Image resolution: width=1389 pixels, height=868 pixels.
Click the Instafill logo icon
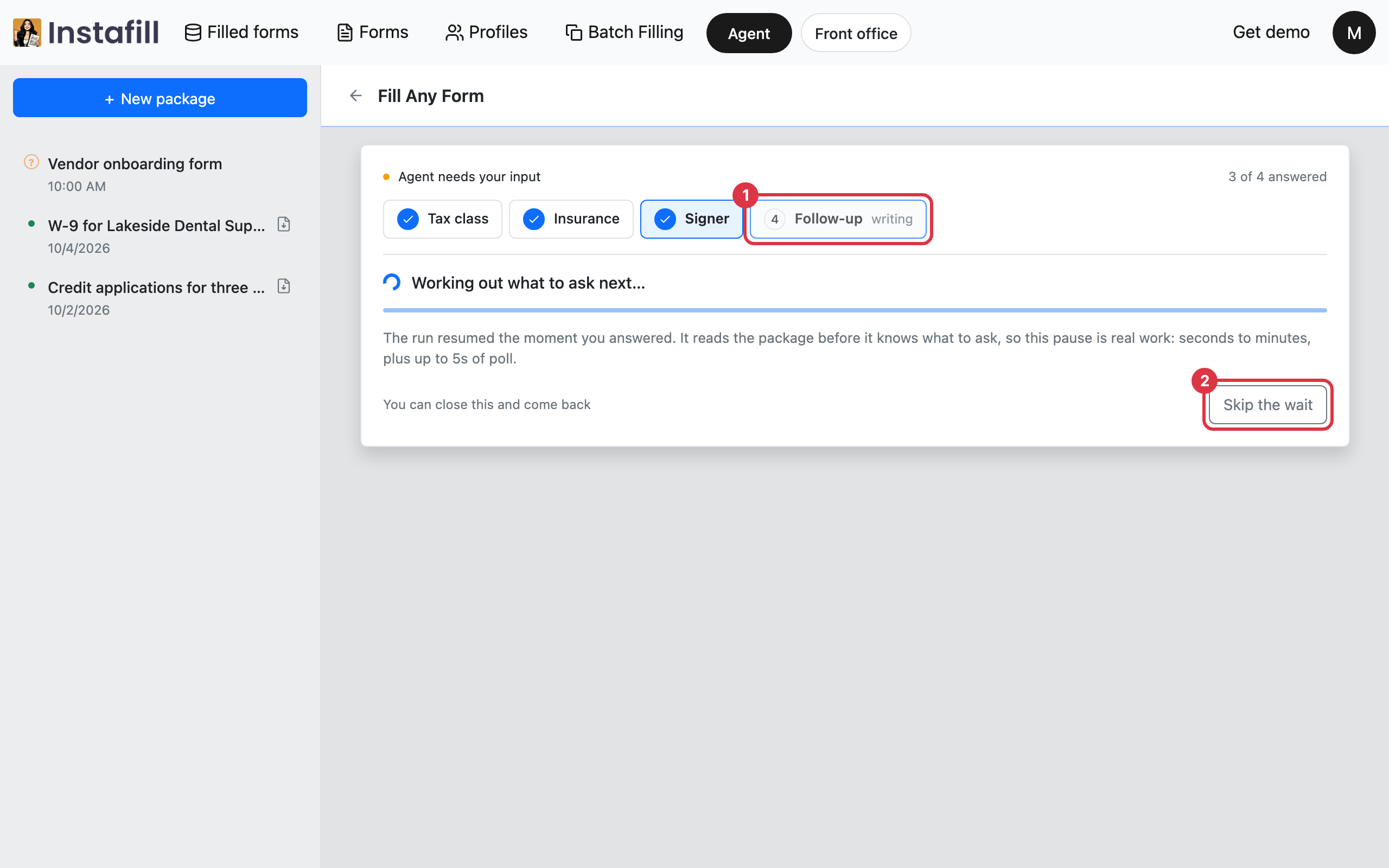tap(27, 32)
